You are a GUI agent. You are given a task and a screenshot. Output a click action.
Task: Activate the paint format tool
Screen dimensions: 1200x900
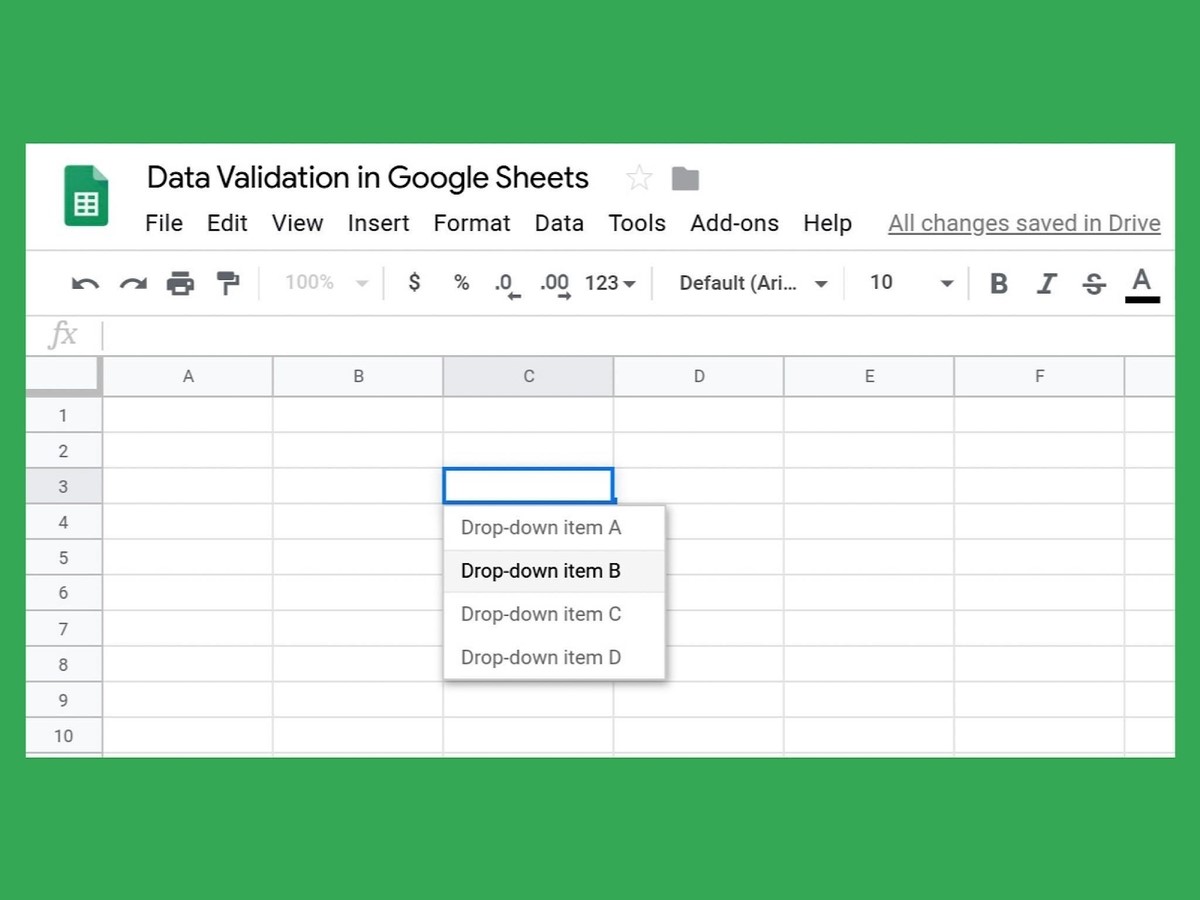[x=228, y=283]
